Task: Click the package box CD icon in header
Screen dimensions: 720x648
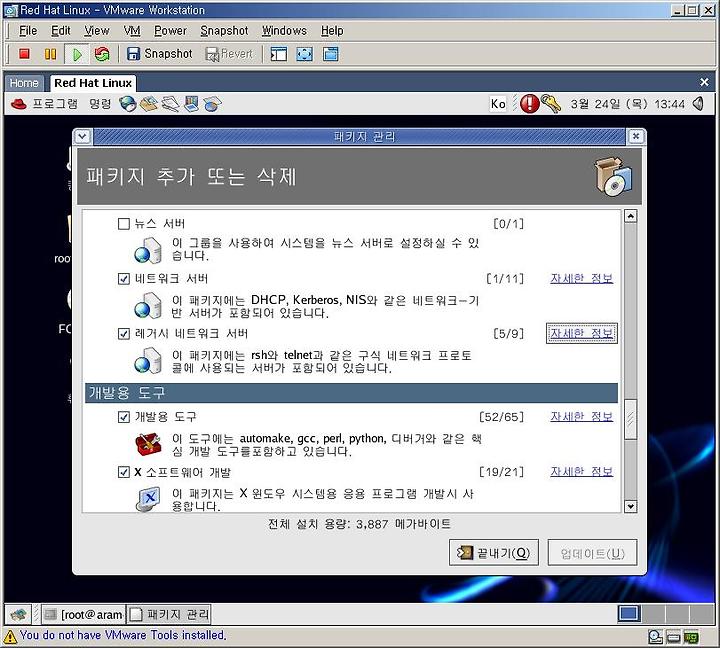Action: coord(614,176)
